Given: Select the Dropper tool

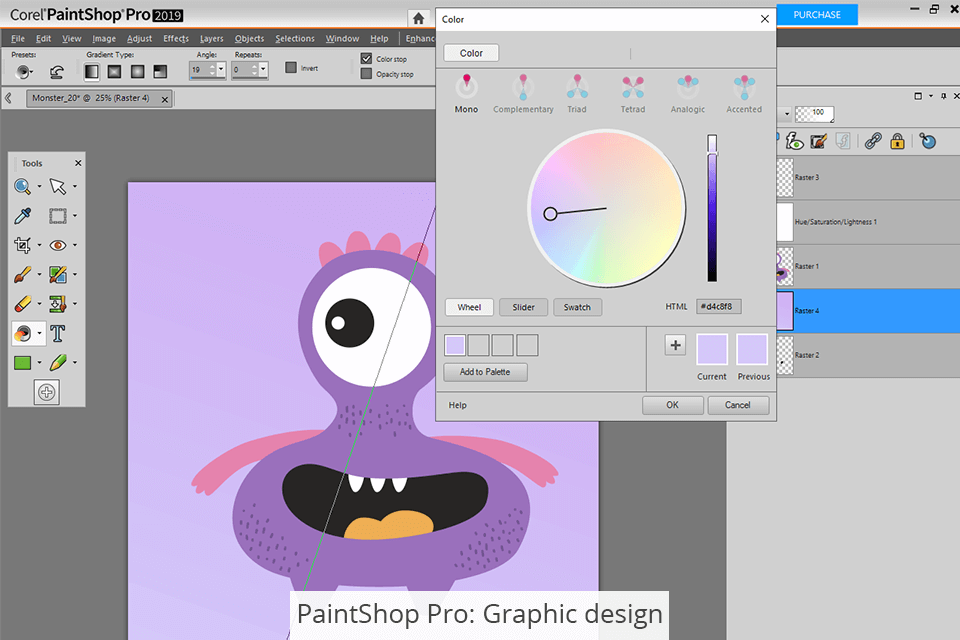Looking at the screenshot, I should tap(23, 216).
